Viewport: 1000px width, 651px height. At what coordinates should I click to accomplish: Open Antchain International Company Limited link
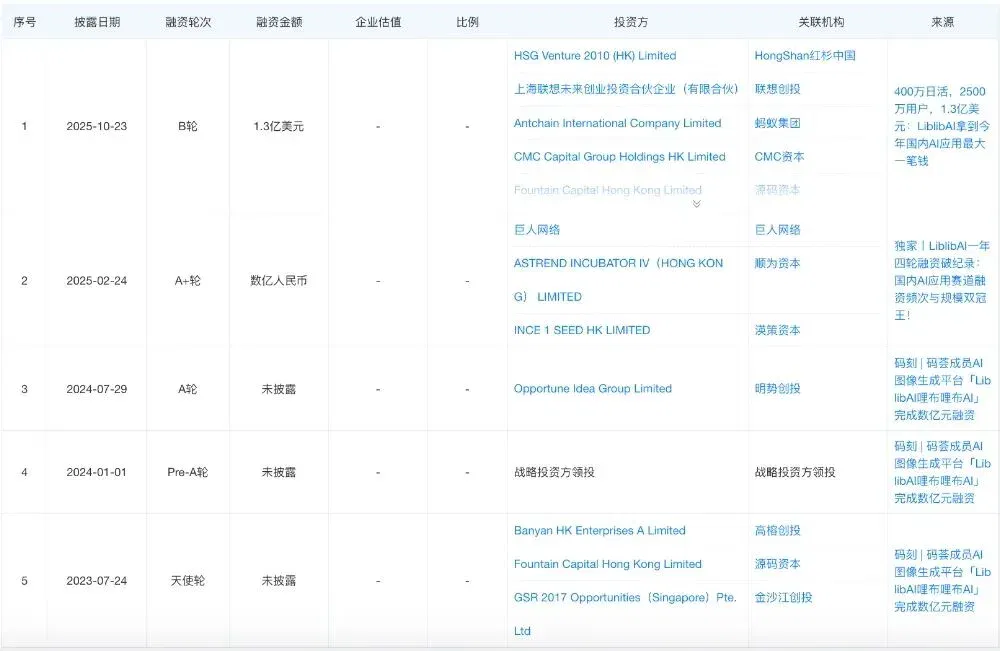point(617,123)
